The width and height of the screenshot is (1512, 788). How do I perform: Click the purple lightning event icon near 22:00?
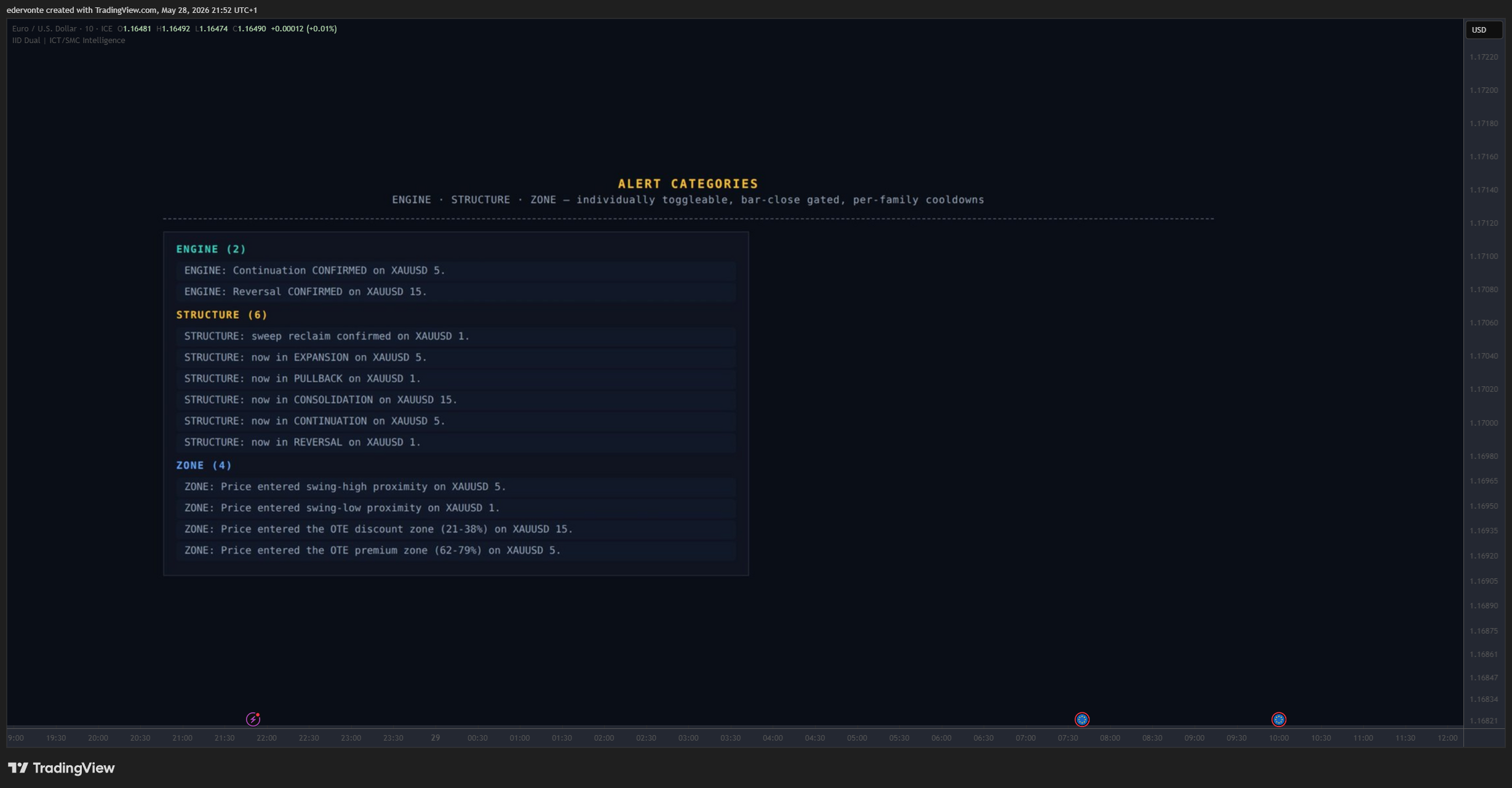[253, 719]
